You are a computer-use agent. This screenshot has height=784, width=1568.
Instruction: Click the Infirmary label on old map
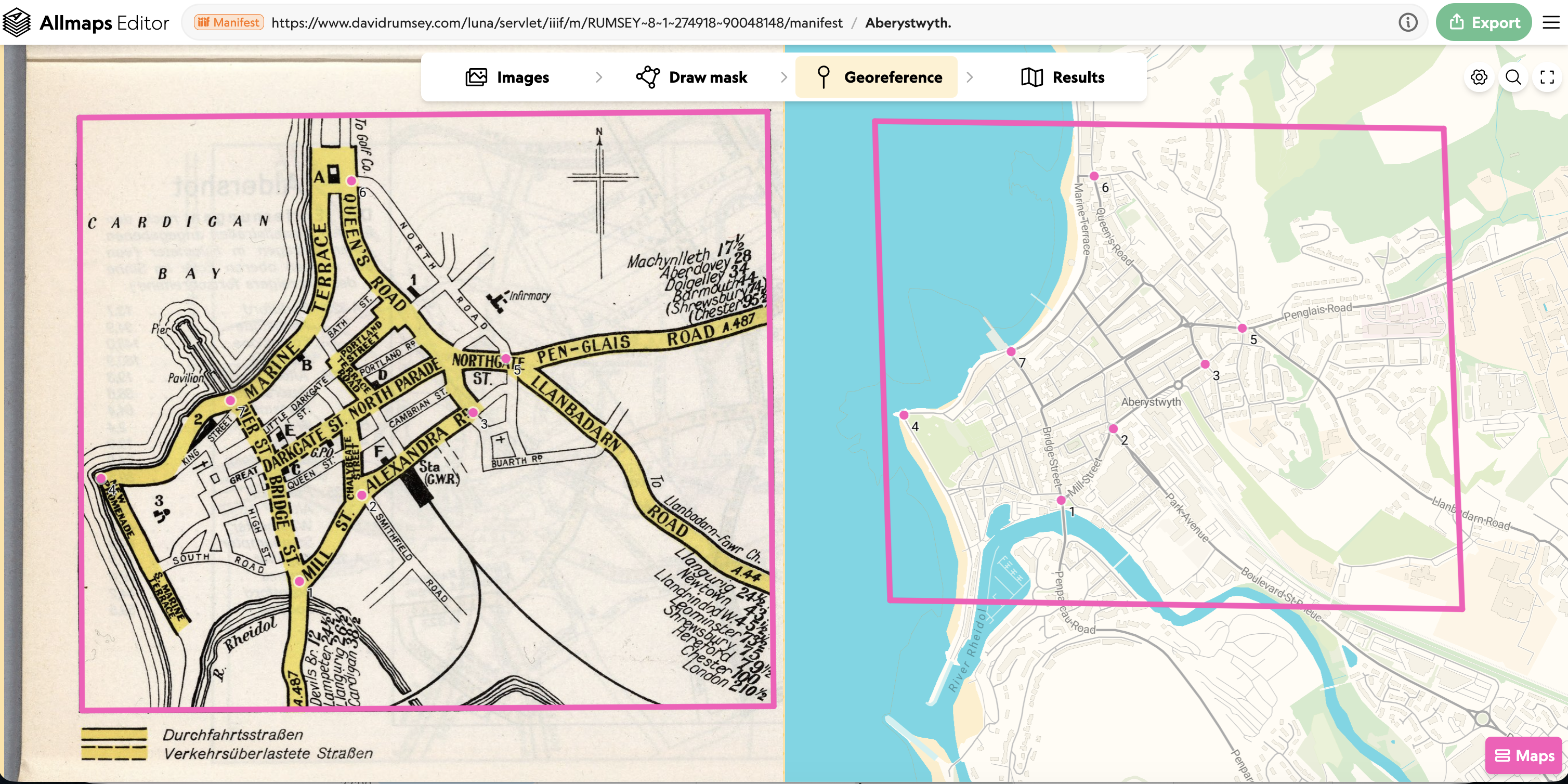tap(530, 296)
